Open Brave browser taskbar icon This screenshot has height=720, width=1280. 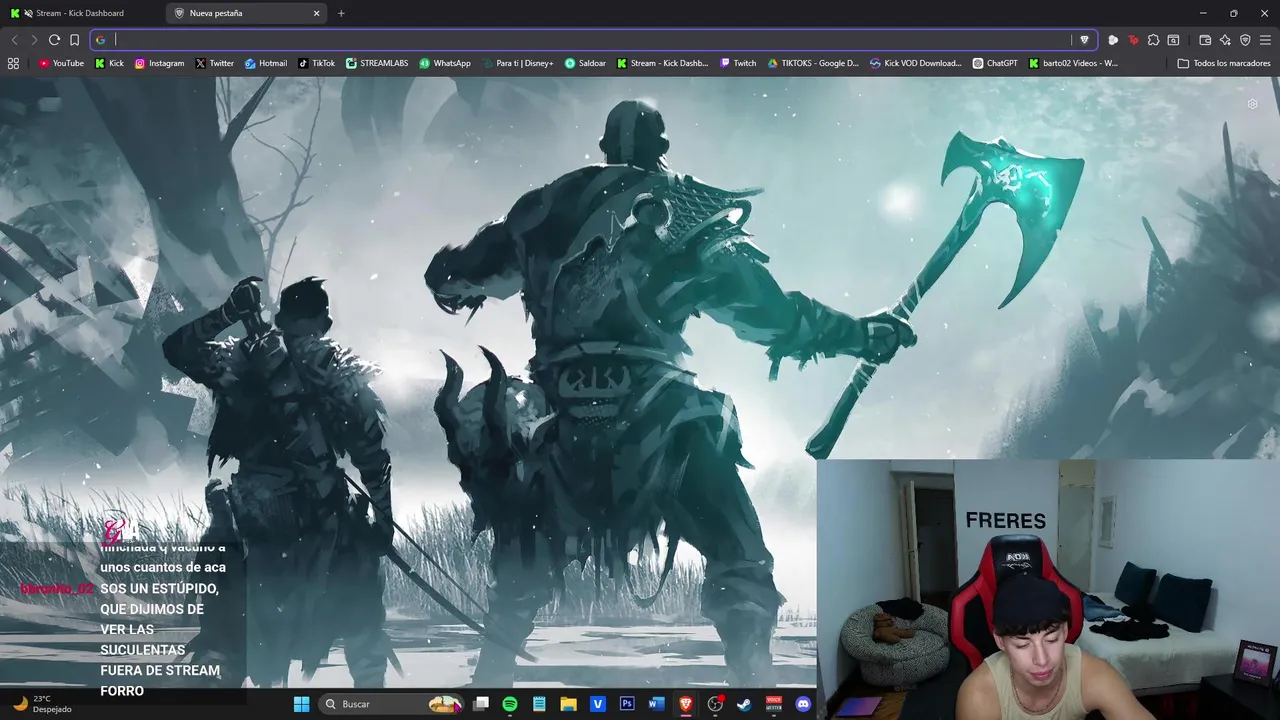coord(686,704)
